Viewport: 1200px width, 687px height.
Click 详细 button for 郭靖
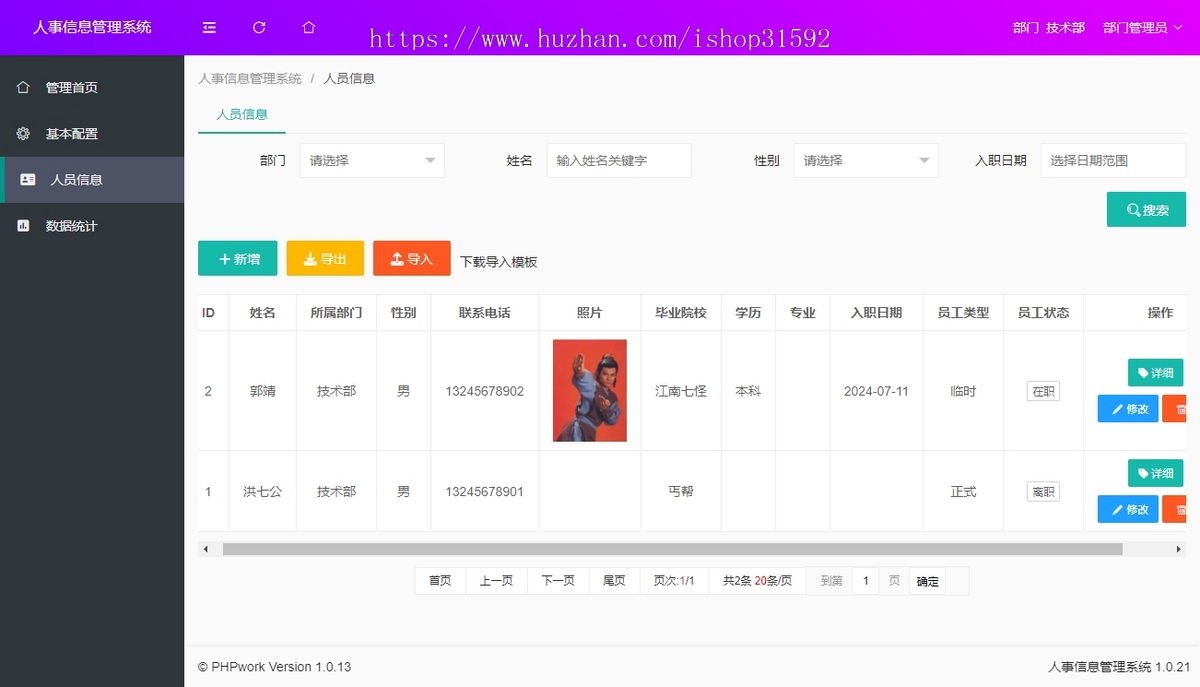(1155, 373)
